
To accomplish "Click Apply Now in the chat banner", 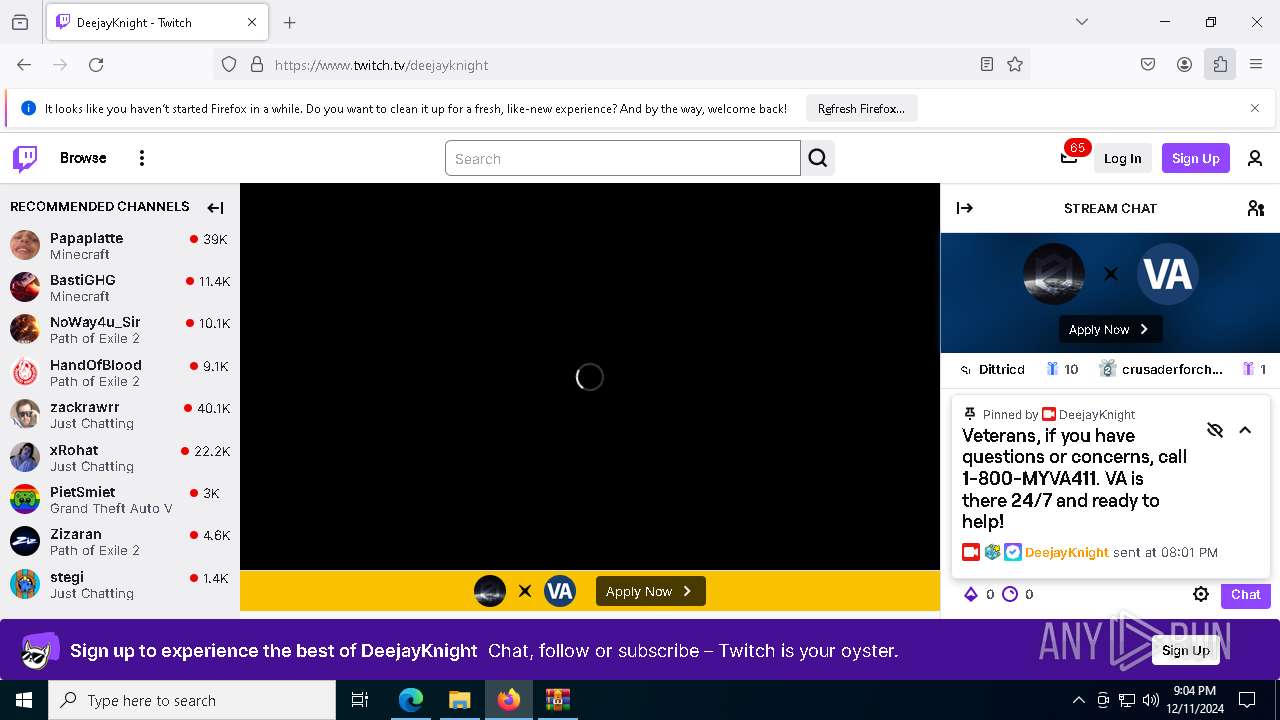I will (x=1110, y=329).
